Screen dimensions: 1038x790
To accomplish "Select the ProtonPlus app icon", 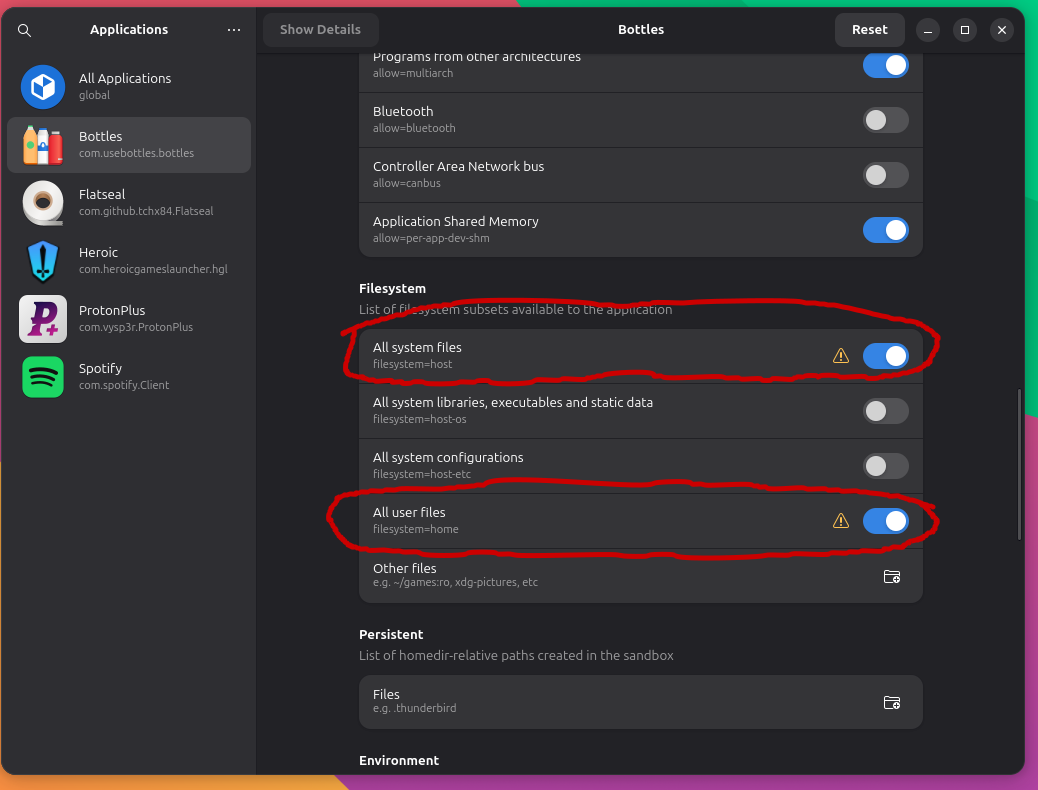I will click(x=43, y=319).
